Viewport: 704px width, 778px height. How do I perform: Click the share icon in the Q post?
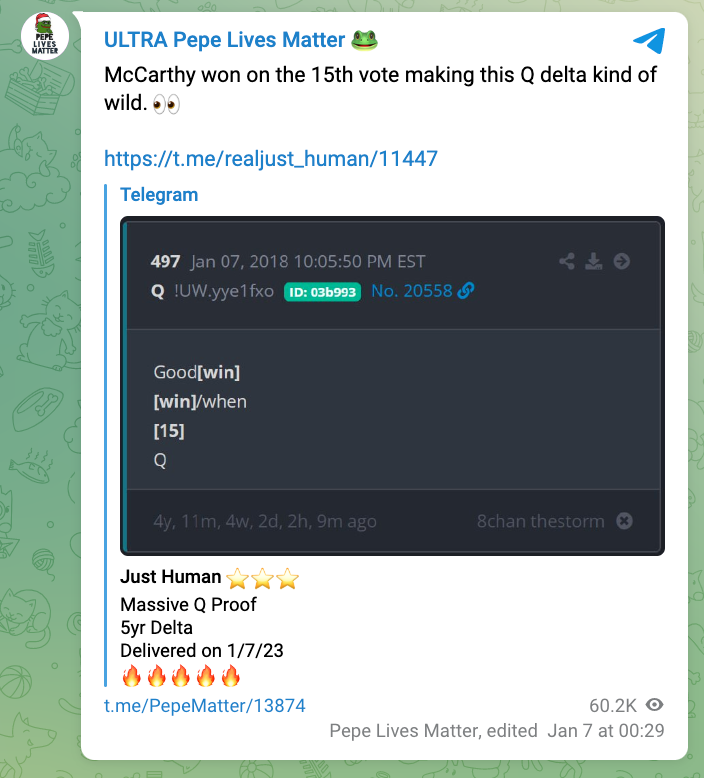(567, 262)
